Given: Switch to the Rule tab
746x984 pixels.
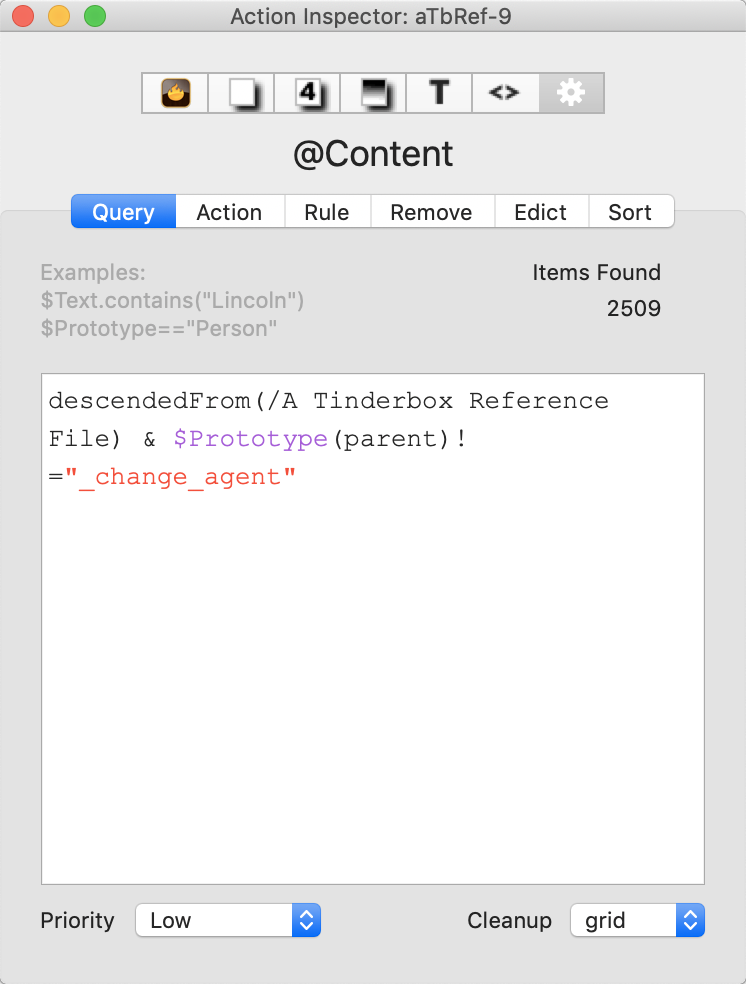Looking at the screenshot, I should click(x=327, y=212).
